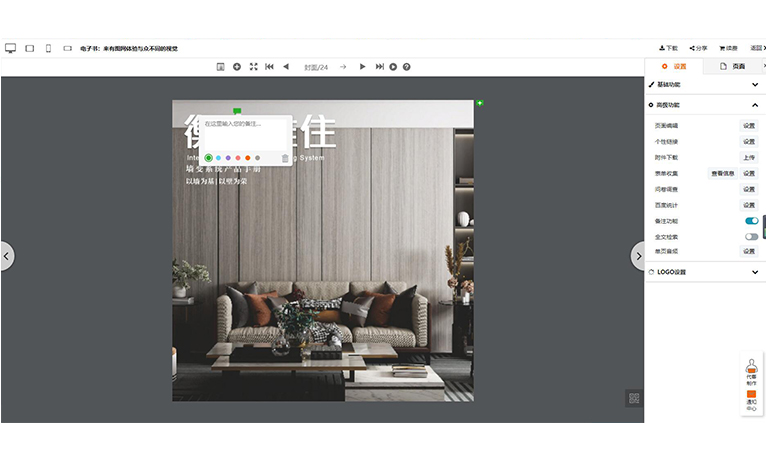
Task: Expand the 基础功能 section
Action: coord(754,86)
